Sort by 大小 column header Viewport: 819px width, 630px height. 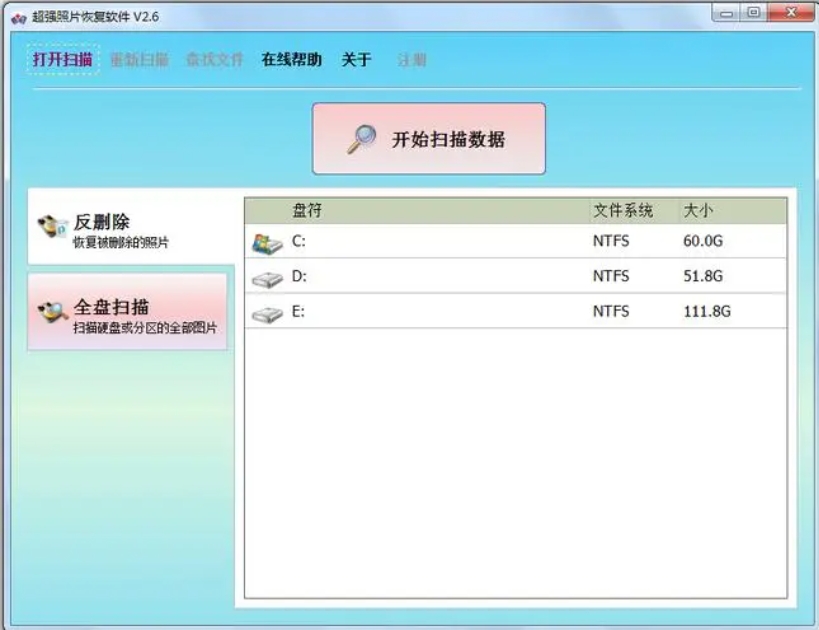tap(698, 211)
